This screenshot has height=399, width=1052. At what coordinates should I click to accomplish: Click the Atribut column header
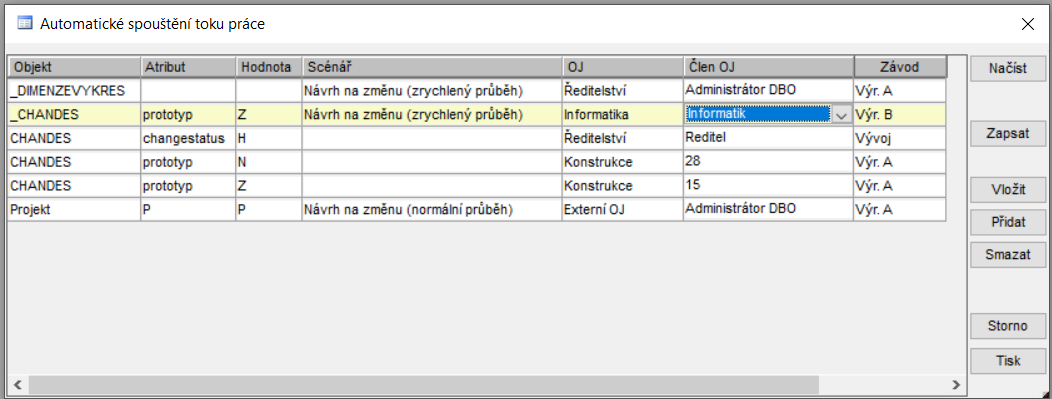click(189, 68)
